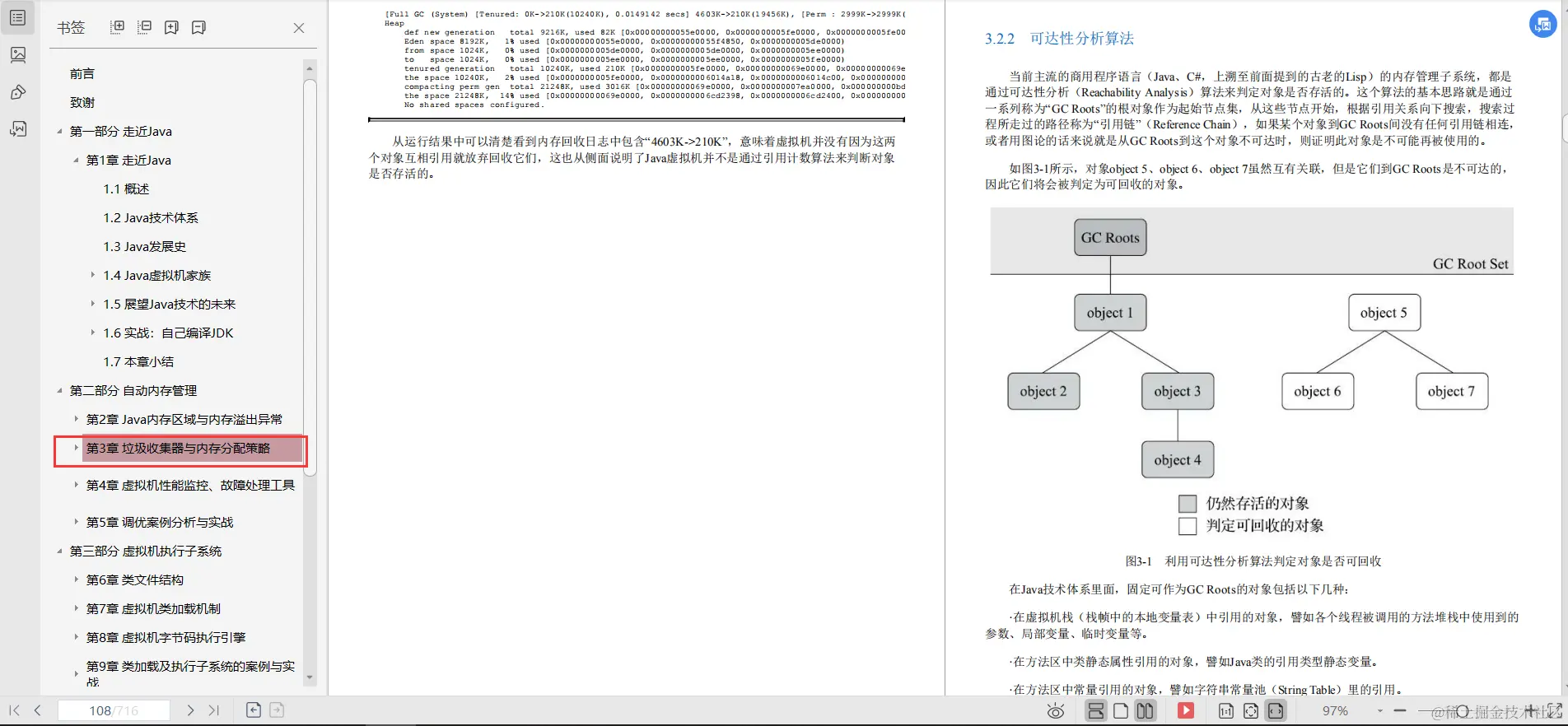Add a new bookmark with the bookmark-plus icon
Image resolution: width=1568 pixels, height=726 pixels.
171,27
